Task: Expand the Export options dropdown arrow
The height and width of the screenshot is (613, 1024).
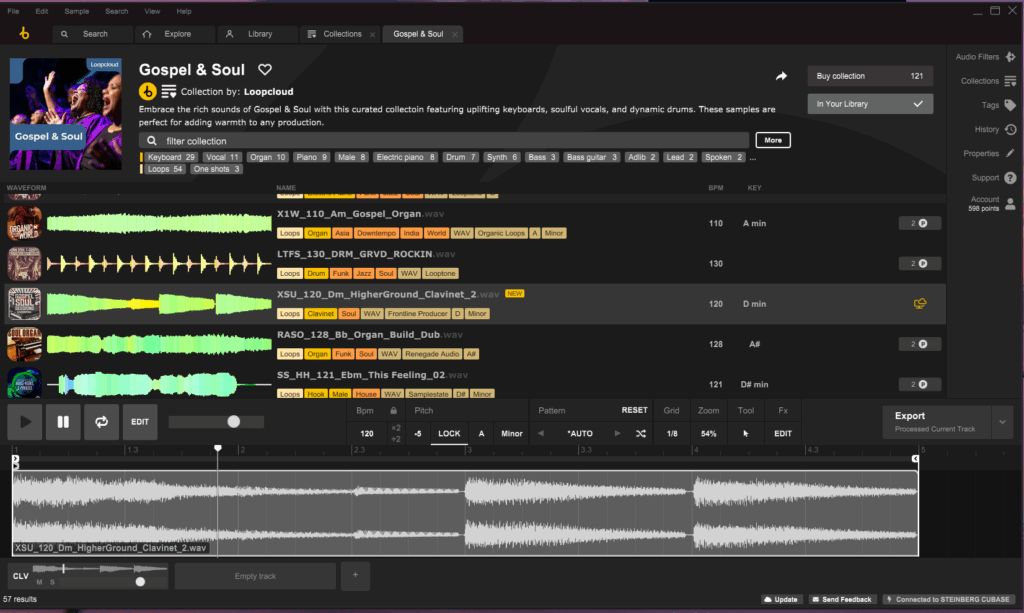Action: click(x=1003, y=422)
